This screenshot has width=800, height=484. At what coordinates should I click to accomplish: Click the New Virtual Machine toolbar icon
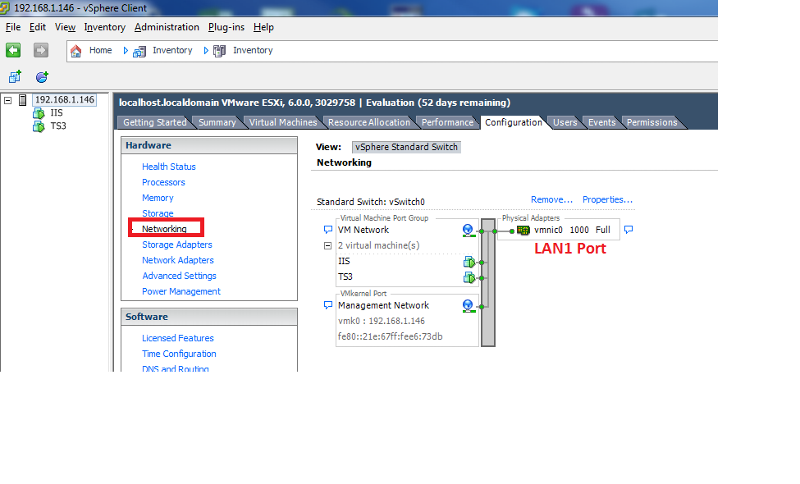click(x=15, y=77)
